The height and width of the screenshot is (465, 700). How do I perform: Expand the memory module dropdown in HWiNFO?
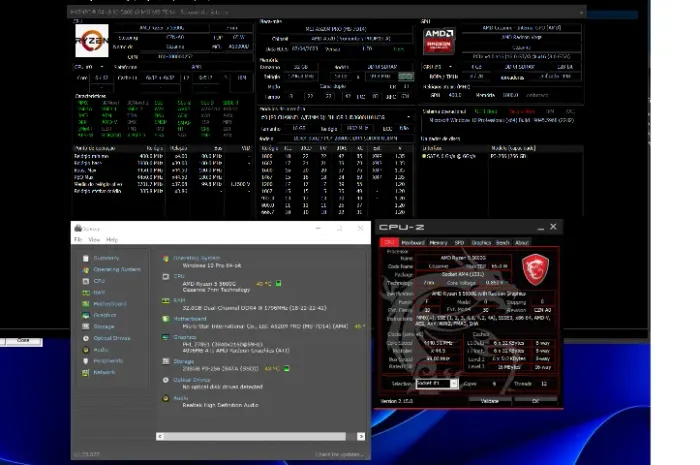[x=408, y=117]
